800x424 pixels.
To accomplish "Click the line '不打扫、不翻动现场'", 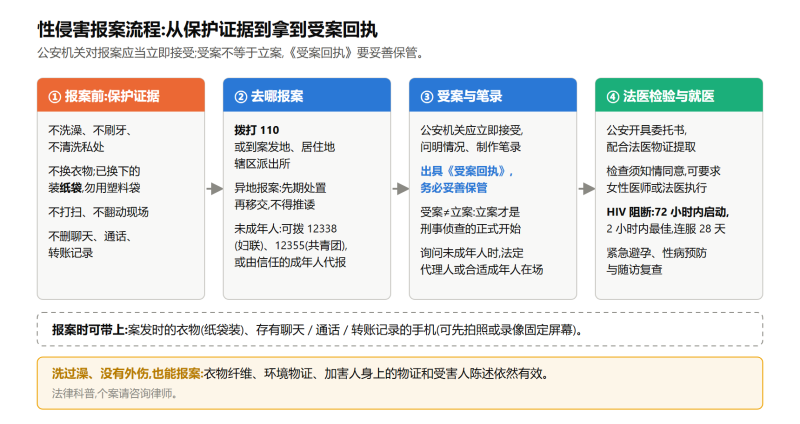I will pos(98,212).
